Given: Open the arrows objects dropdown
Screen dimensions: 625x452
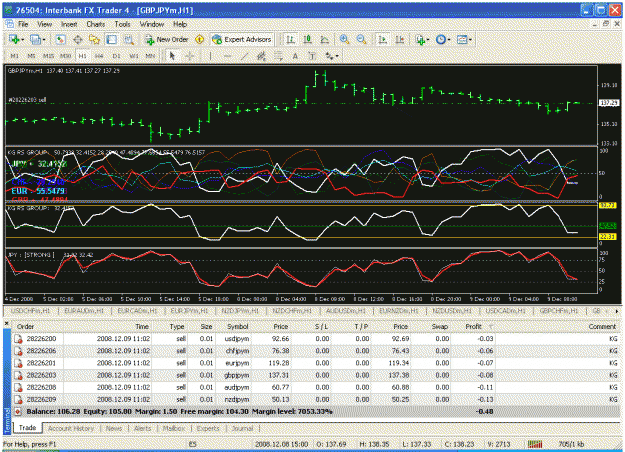Looking at the screenshot, I should (331, 56).
